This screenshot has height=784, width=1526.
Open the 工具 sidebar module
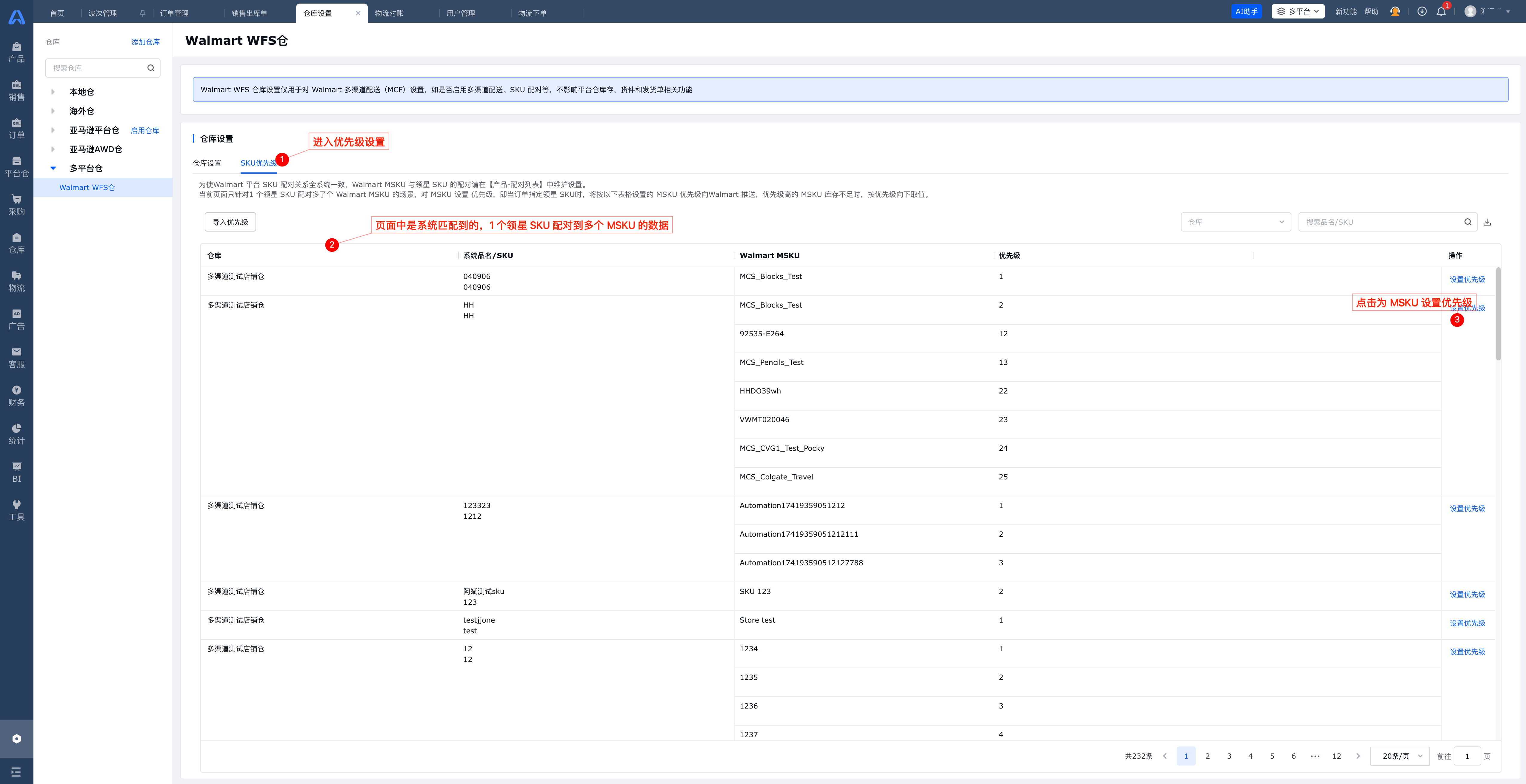[x=17, y=510]
